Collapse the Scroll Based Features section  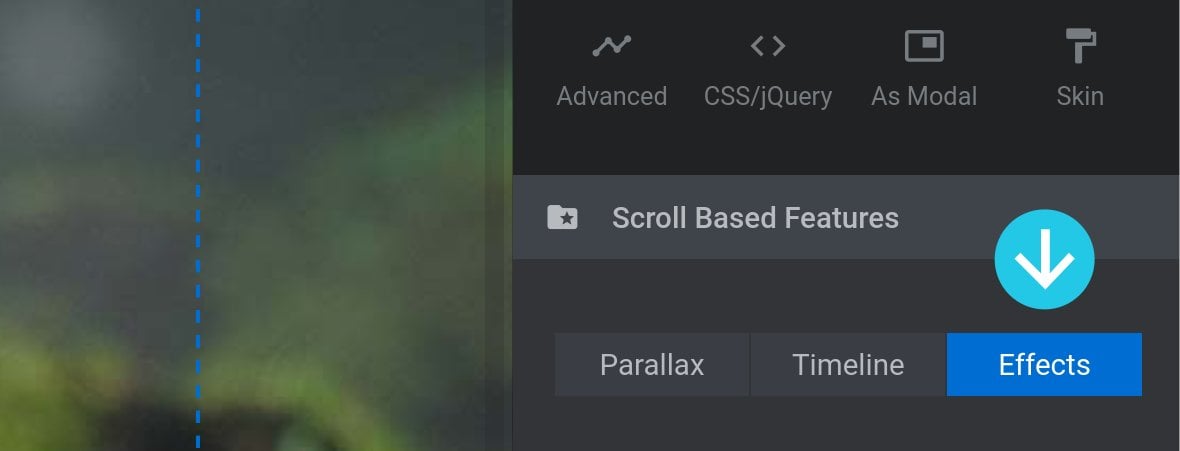(846, 218)
